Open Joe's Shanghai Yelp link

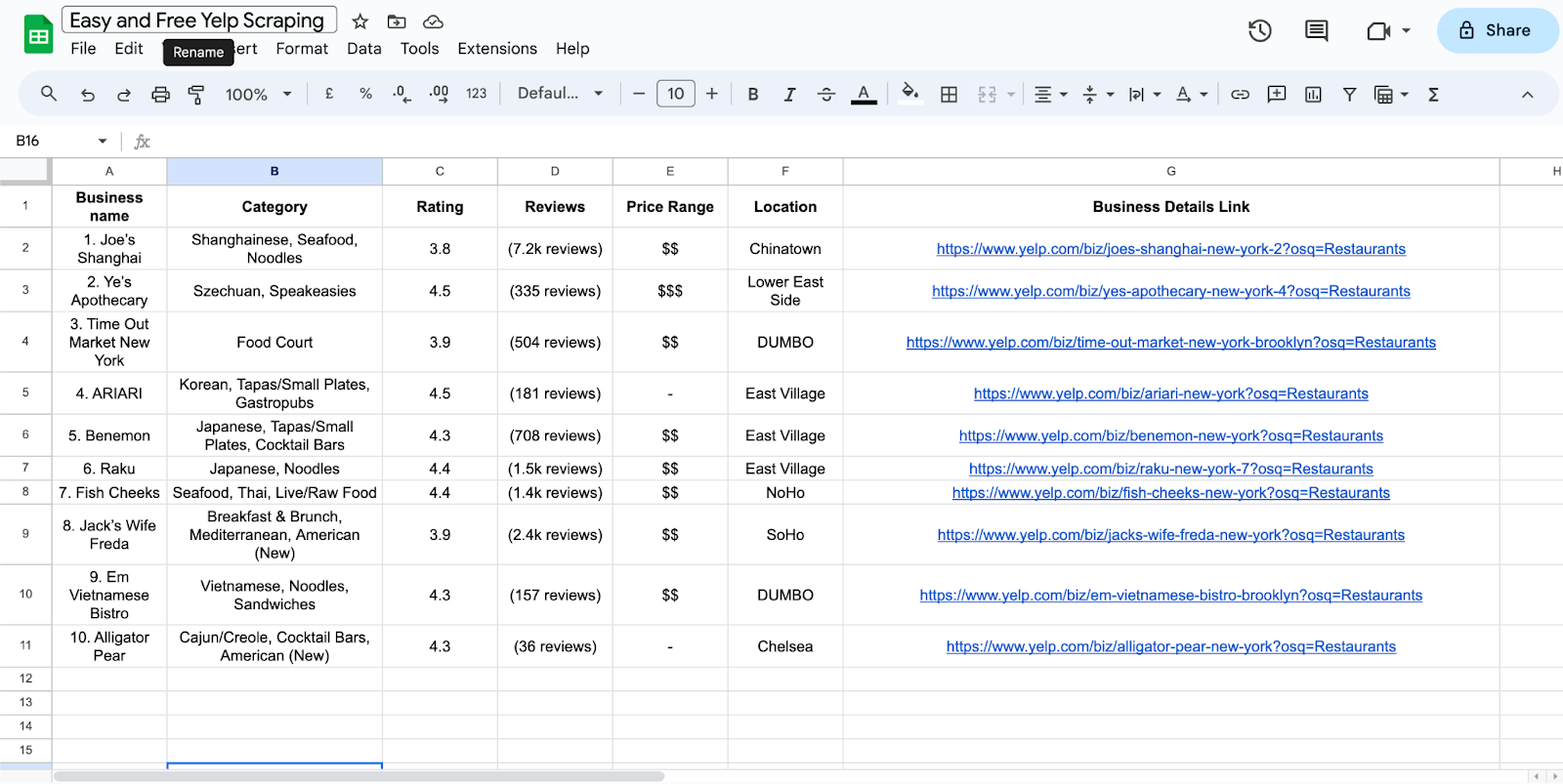pyautogui.click(x=1170, y=249)
